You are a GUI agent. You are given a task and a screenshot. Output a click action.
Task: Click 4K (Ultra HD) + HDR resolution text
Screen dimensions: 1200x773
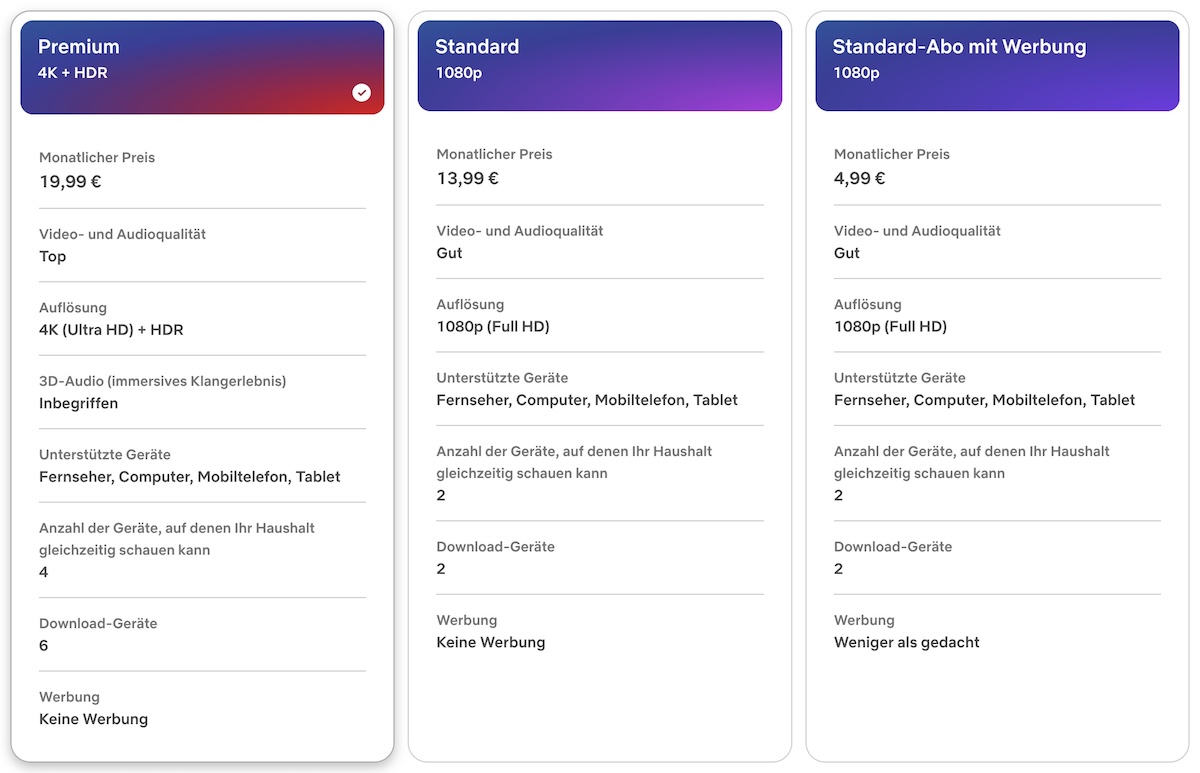(111, 329)
